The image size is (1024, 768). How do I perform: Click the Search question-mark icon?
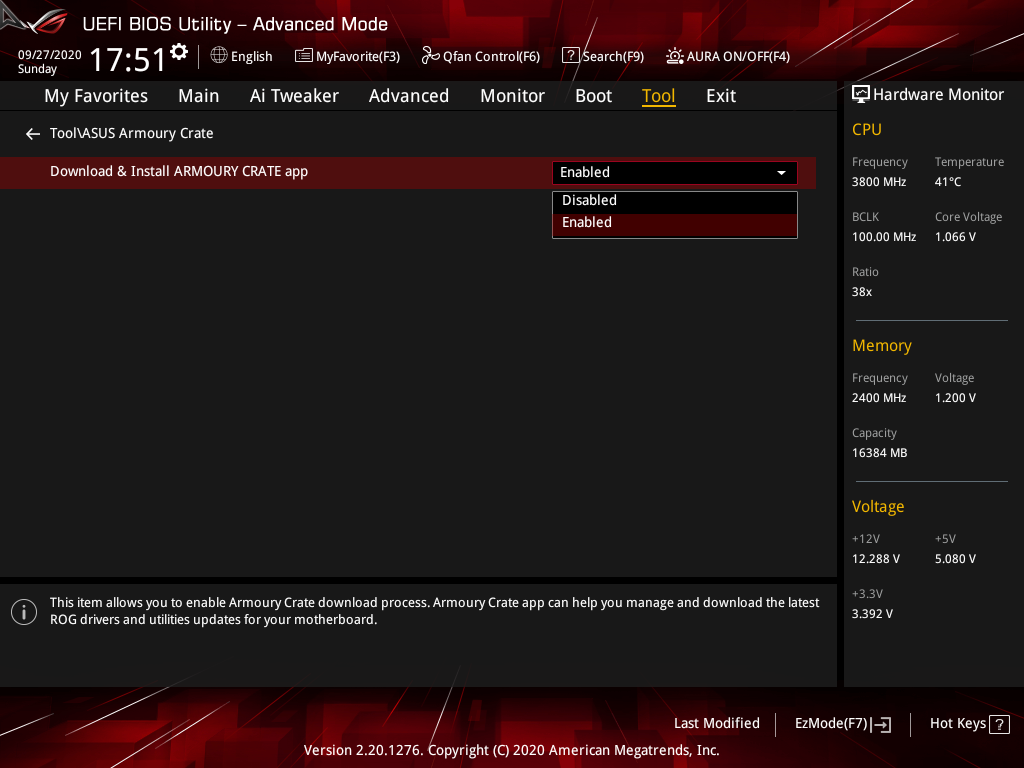click(x=570, y=56)
